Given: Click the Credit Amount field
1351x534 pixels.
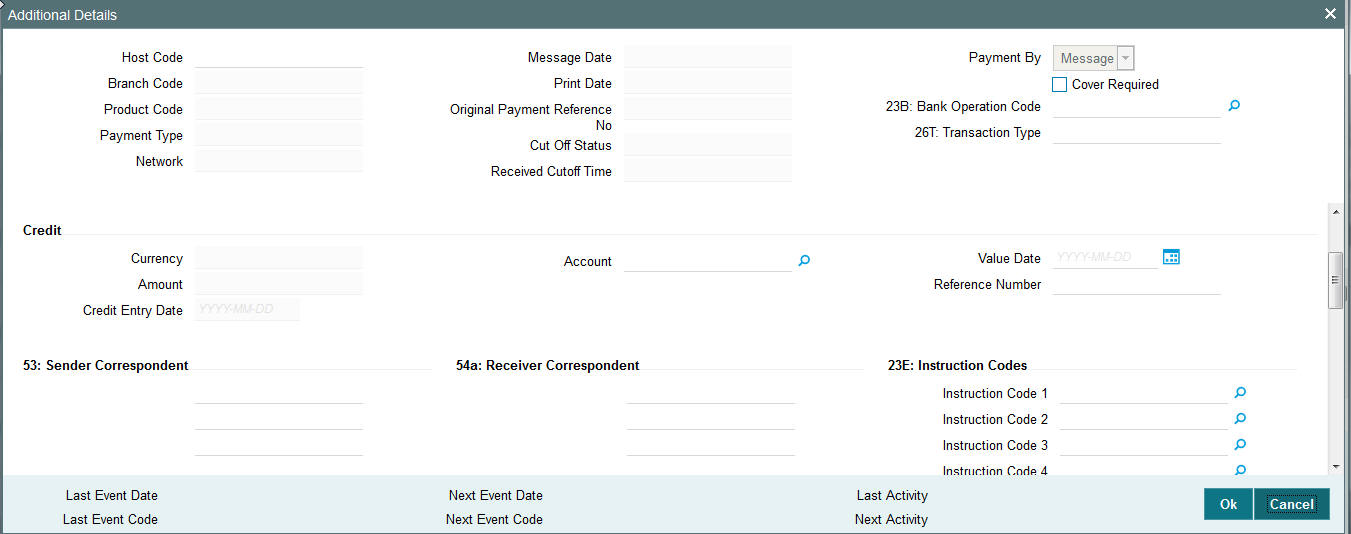Looking at the screenshot, I should coord(279,284).
